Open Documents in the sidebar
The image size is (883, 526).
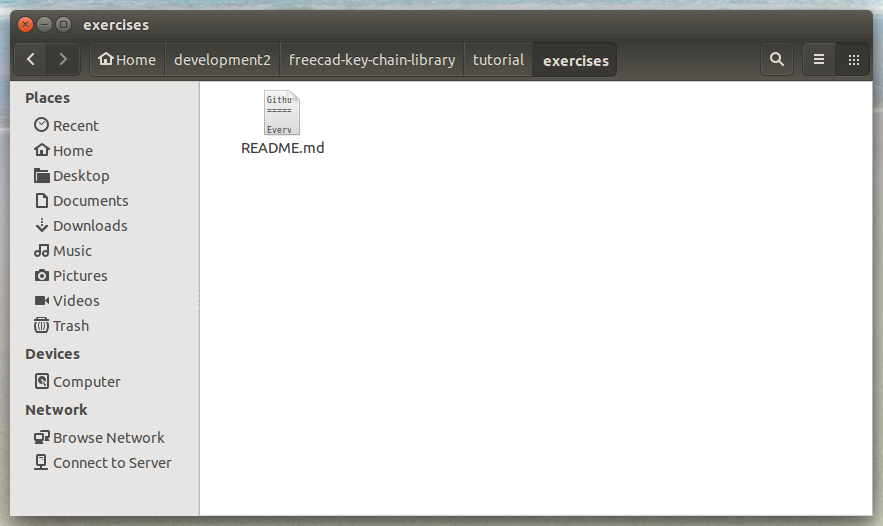click(104, 201)
